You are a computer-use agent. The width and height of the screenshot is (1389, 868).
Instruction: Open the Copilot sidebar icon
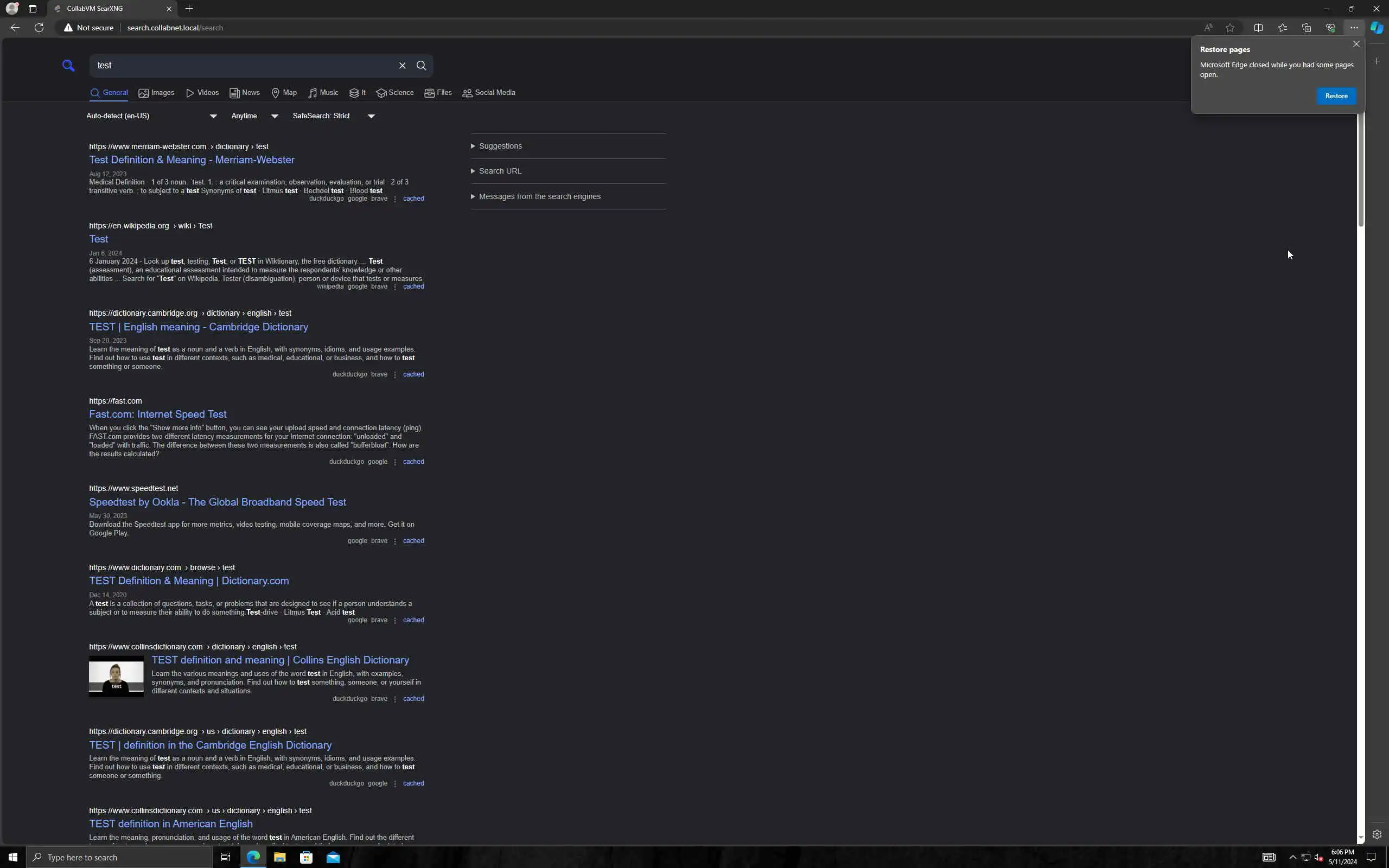coord(1377,28)
